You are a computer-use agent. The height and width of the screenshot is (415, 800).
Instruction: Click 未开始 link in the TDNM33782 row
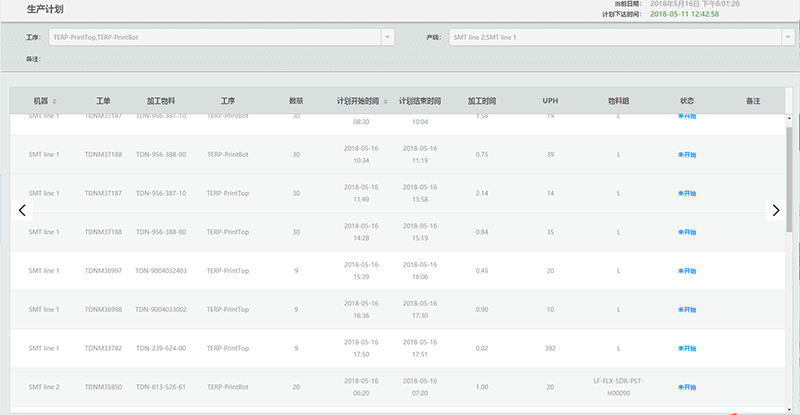pos(687,349)
